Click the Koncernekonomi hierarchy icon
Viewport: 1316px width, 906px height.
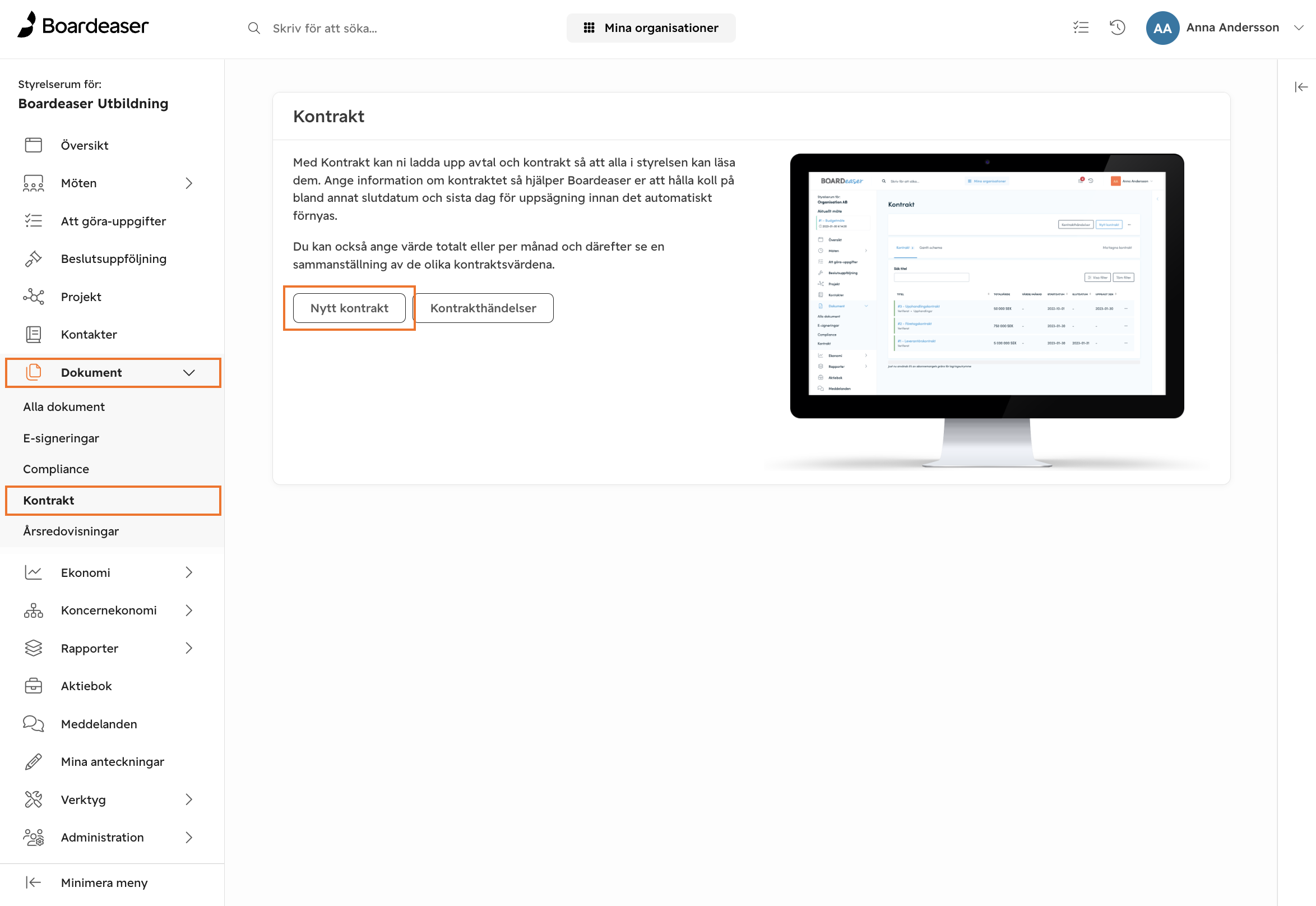coord(34,611)
